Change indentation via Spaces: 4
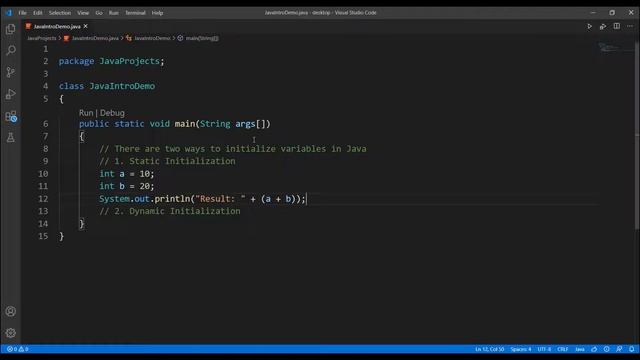Image resolution: width=640 pixels, height=360 pixels. 521,349
